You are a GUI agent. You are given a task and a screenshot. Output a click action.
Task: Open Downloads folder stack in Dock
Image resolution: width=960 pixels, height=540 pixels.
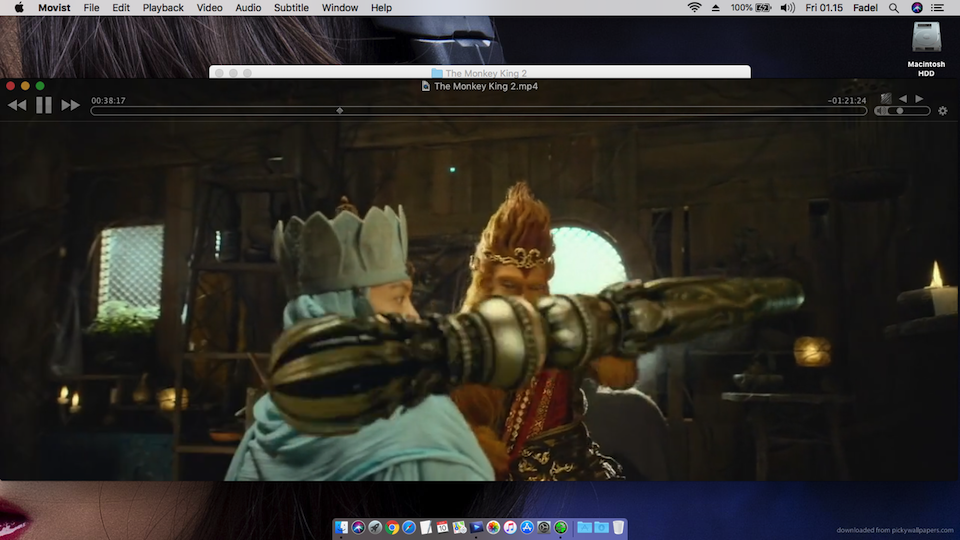point(601,527)
